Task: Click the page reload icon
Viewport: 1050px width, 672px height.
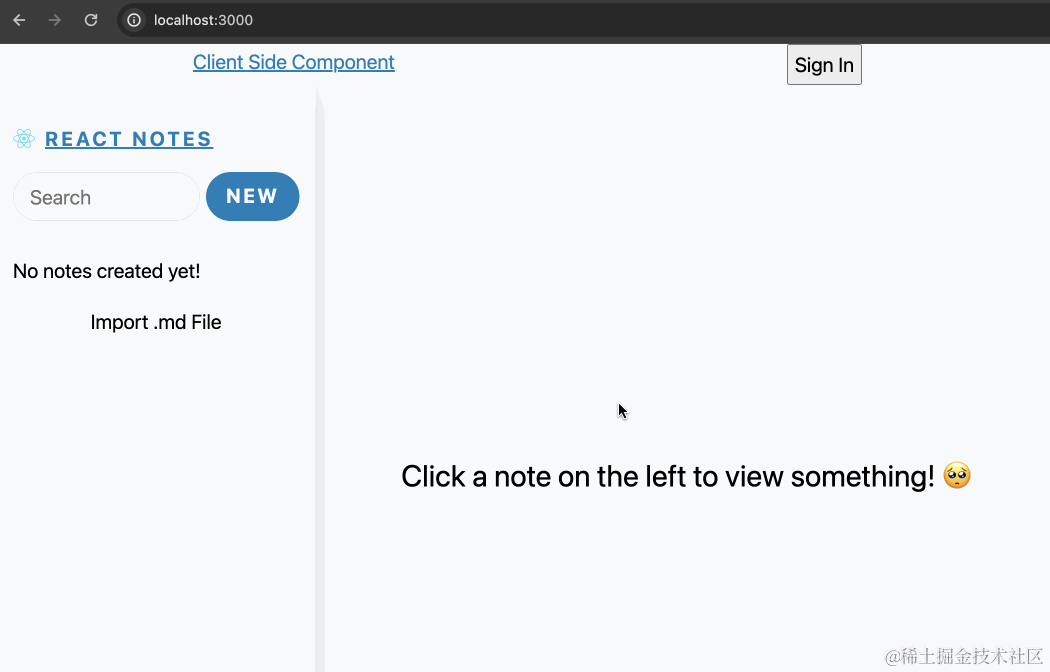Action: pos(91,19)
